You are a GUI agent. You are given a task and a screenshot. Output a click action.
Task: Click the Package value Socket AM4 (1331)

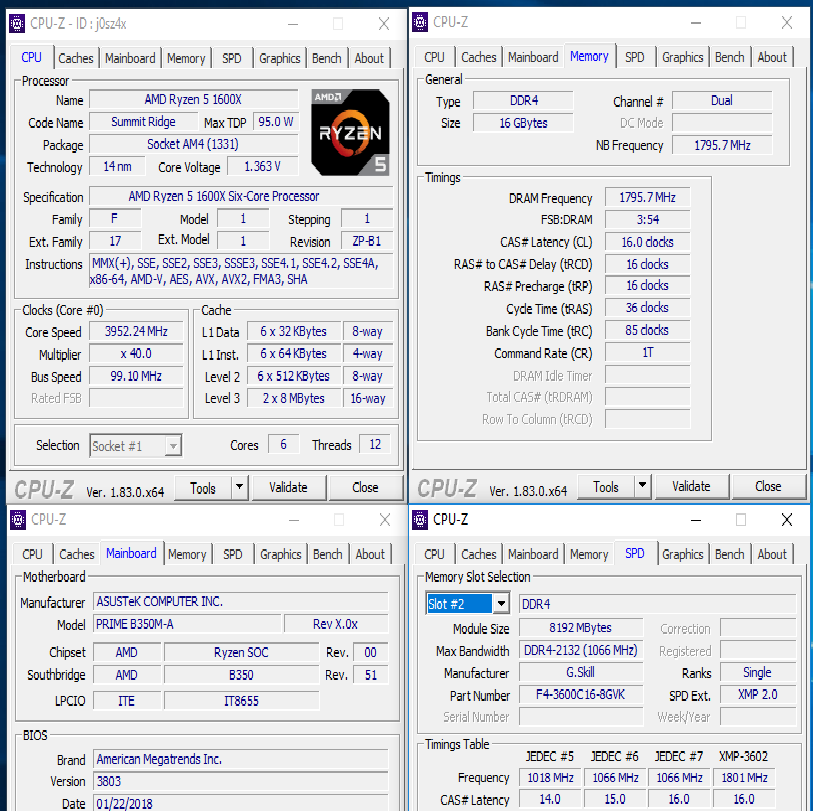click(193, 144)
